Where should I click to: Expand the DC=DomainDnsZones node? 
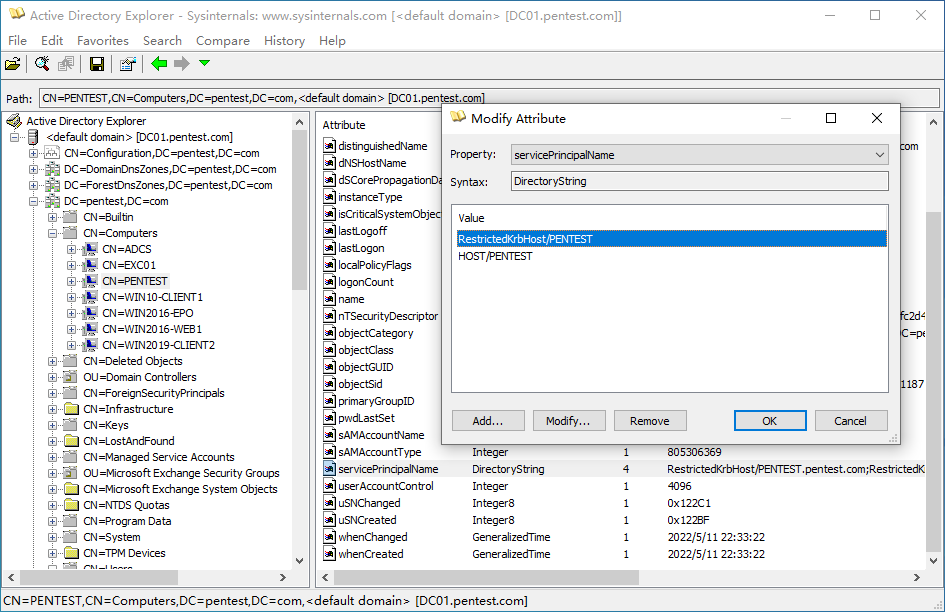coord(33,169)
